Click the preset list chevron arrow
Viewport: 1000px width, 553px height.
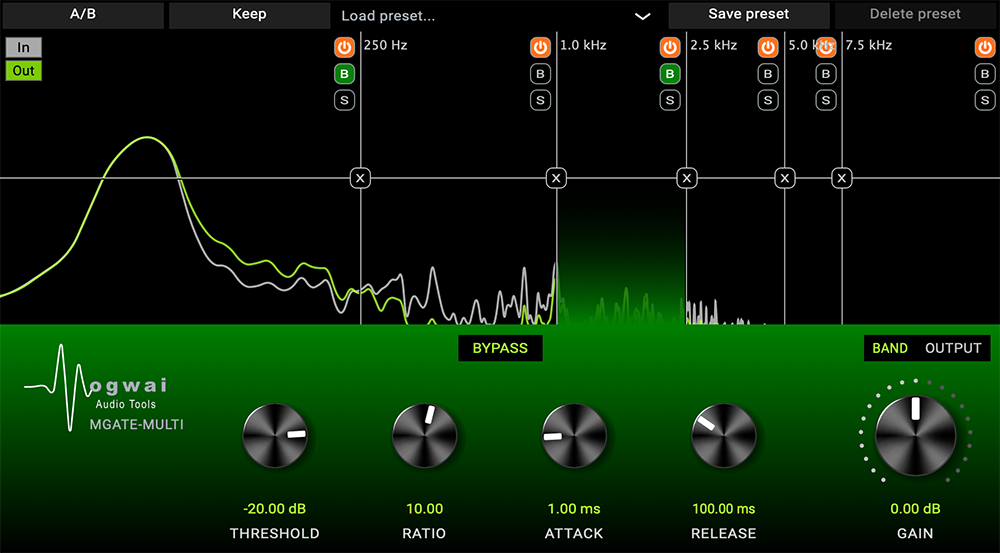(x=643, y=17)
